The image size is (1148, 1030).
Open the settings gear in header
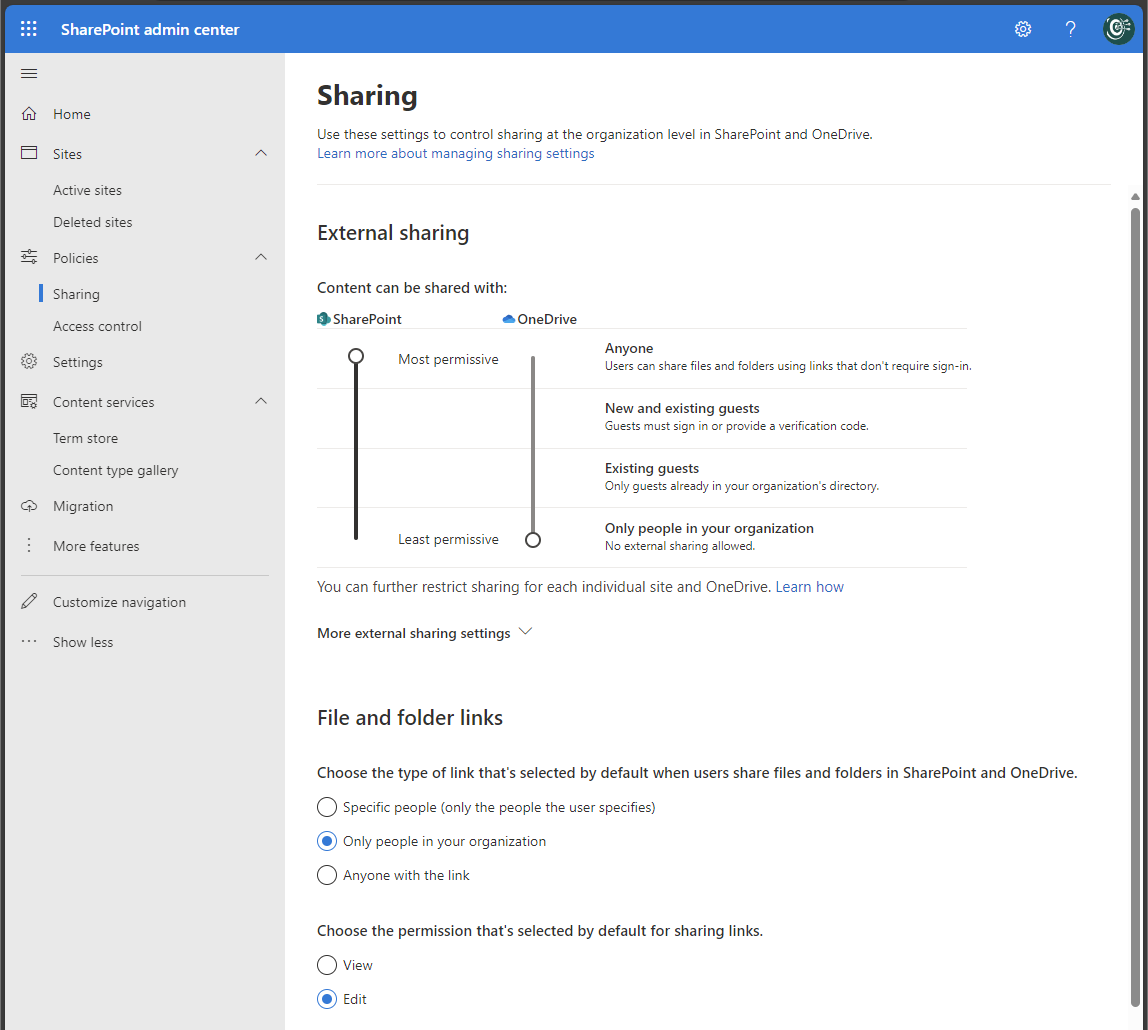click(x=1022, y=29)
